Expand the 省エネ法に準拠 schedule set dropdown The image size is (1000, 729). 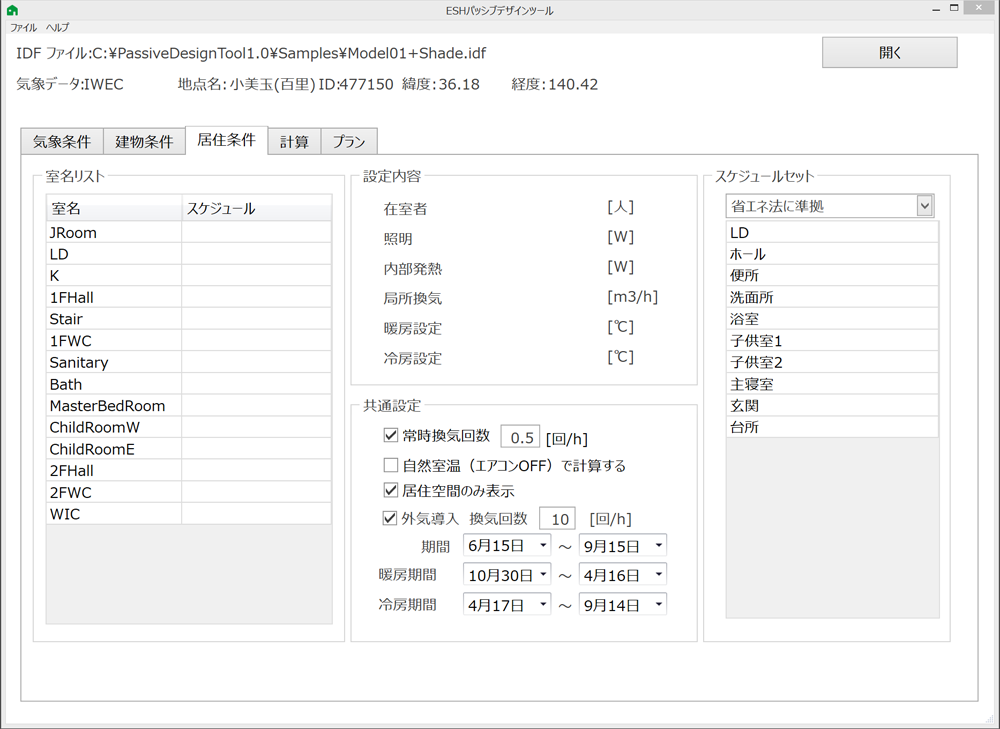pos(925,206)
